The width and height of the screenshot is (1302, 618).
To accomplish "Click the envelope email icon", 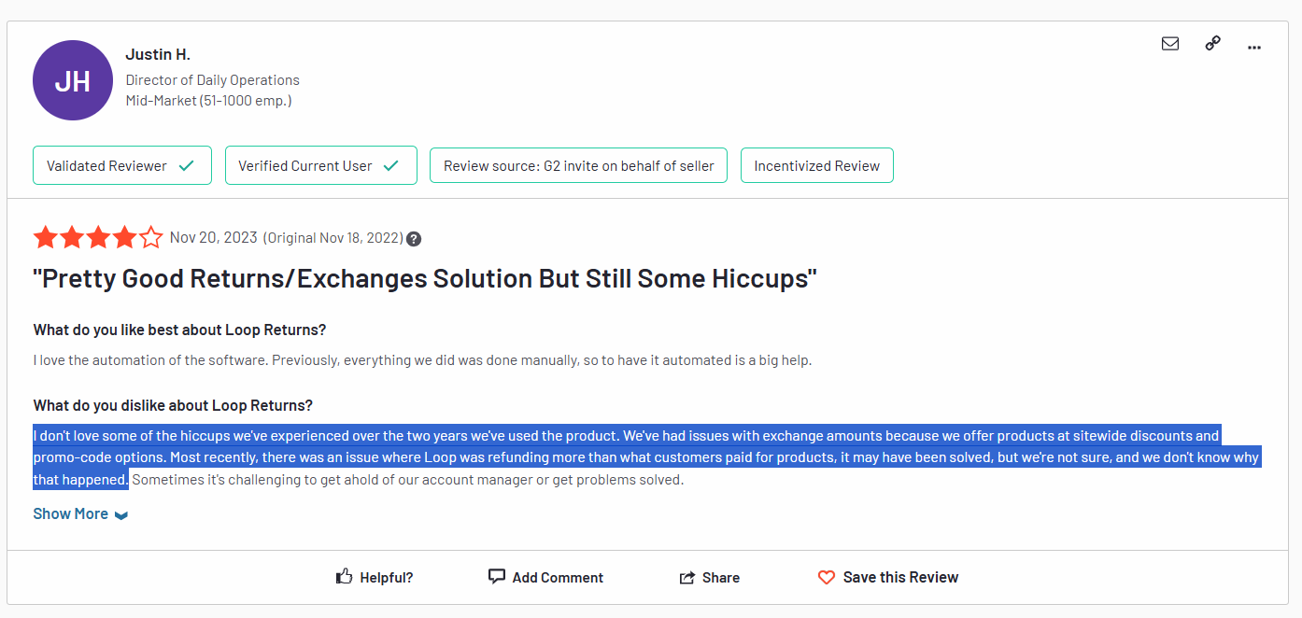I will [x=1170, y=44].
